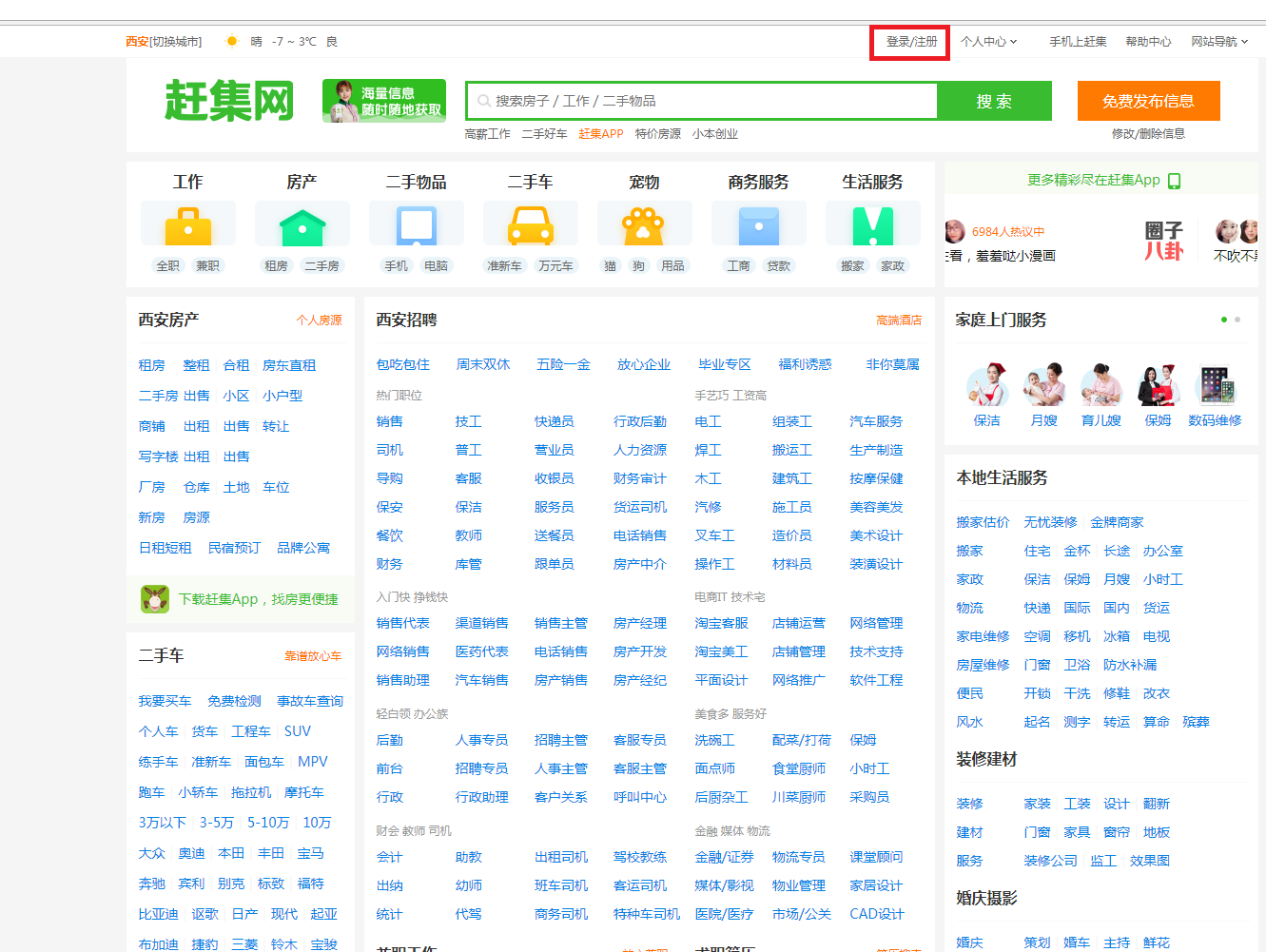Click the blue folder icon for 商务服务
Screen dimensions: 1266x952
pyautogui.click(x=758, y=226)
